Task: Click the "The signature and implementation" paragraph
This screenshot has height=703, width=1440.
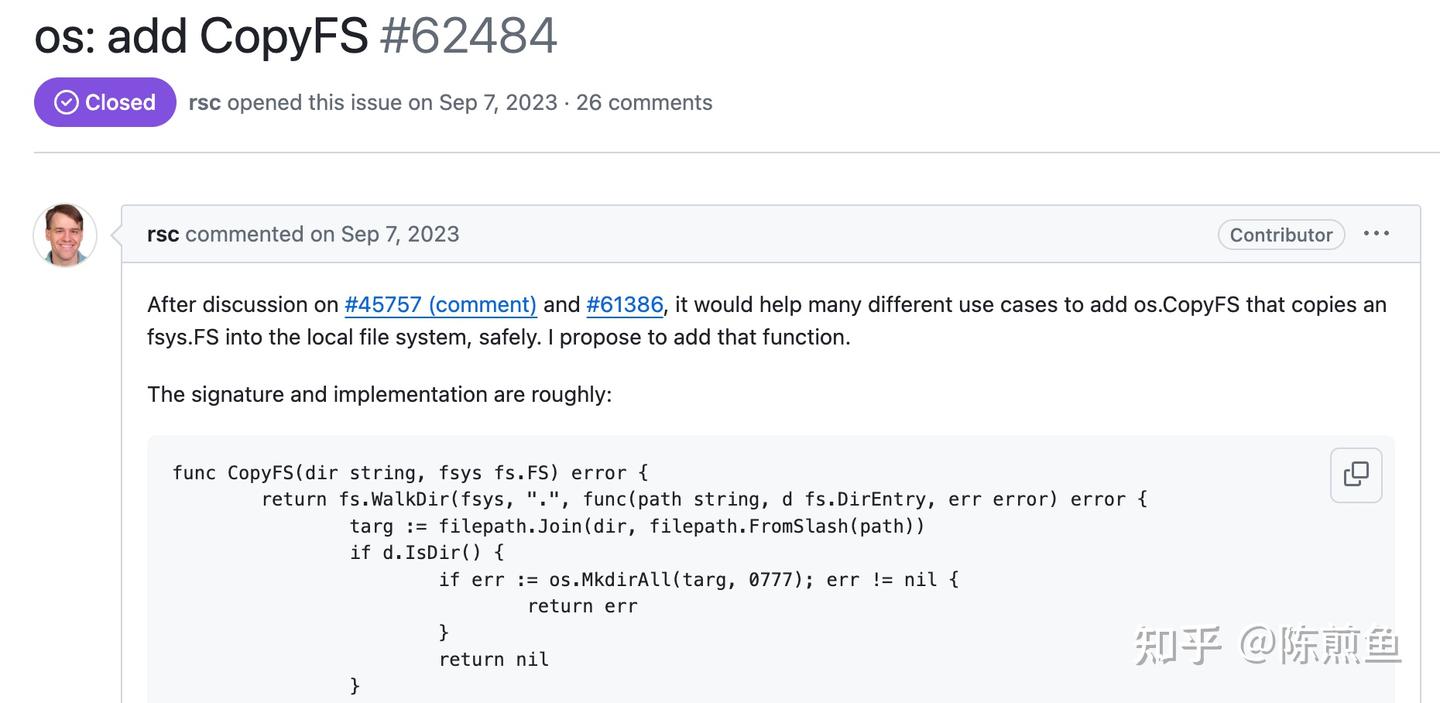Action: (379, 394)
